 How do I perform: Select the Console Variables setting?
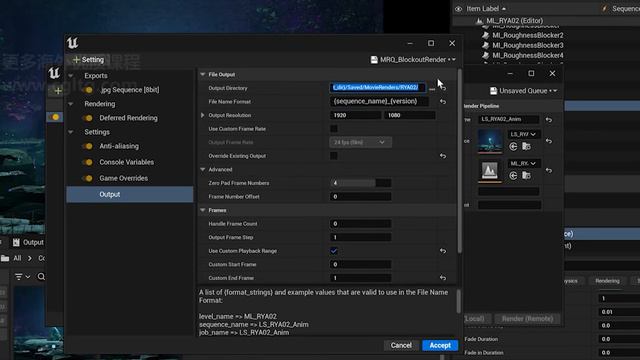[x=127, y=162]
